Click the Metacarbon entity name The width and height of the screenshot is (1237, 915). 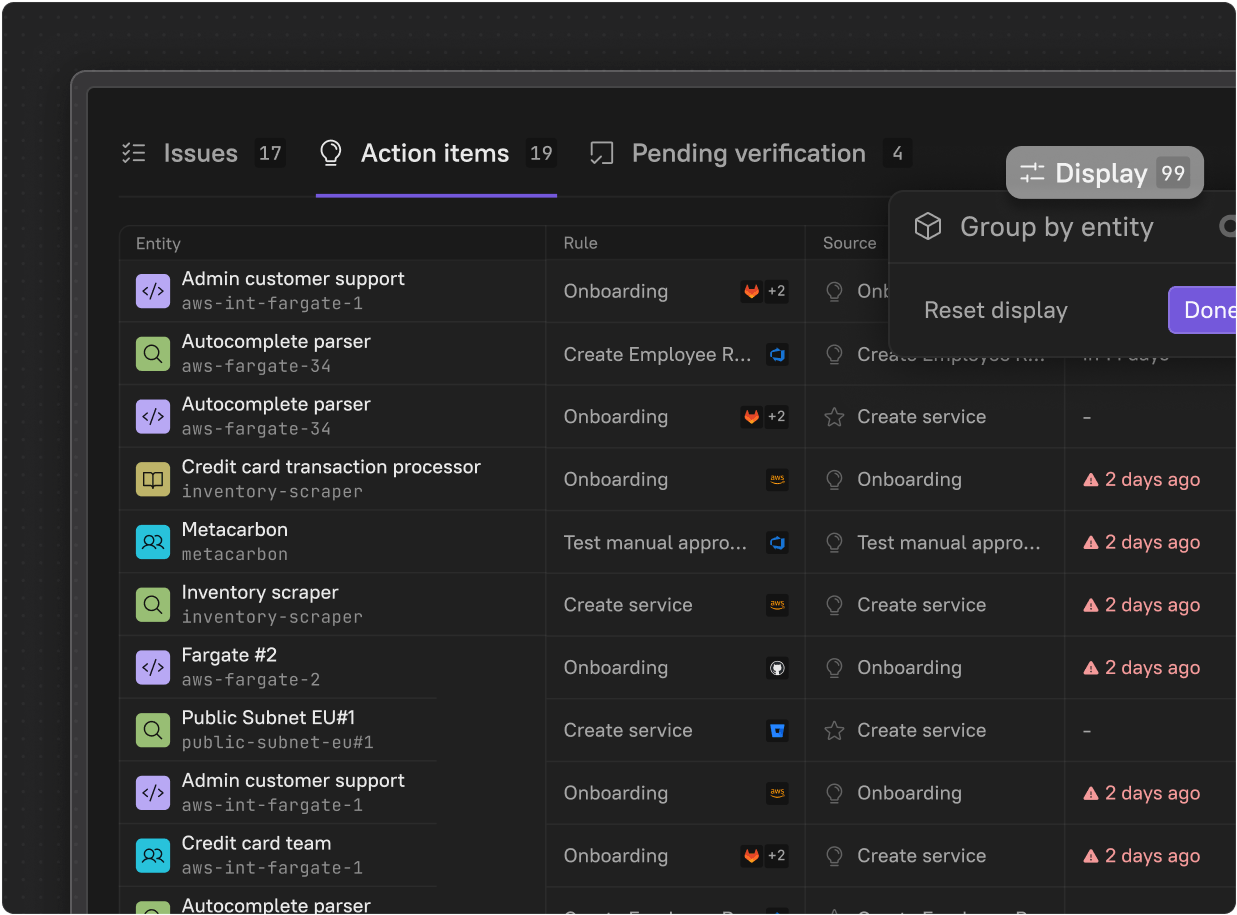pos(234,530)
